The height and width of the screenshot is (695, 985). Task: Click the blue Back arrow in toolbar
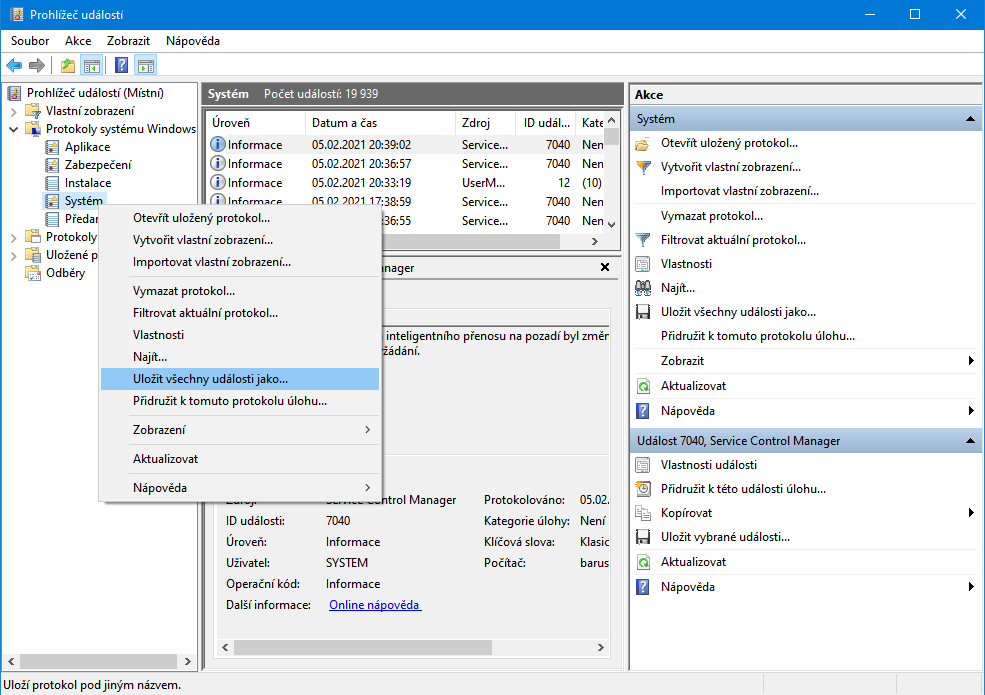click(x=14, y=66)
